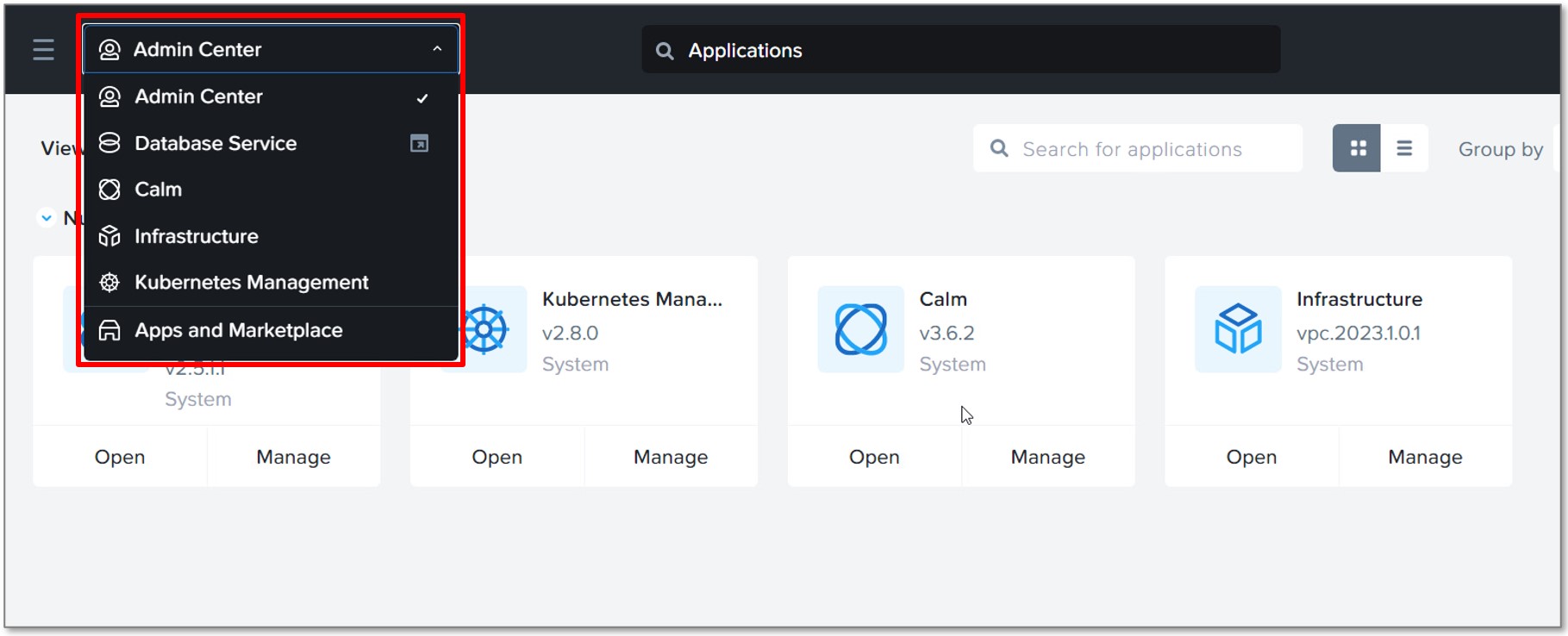
Task: Open the Group by selector
Action: [x=1501, y=149]
